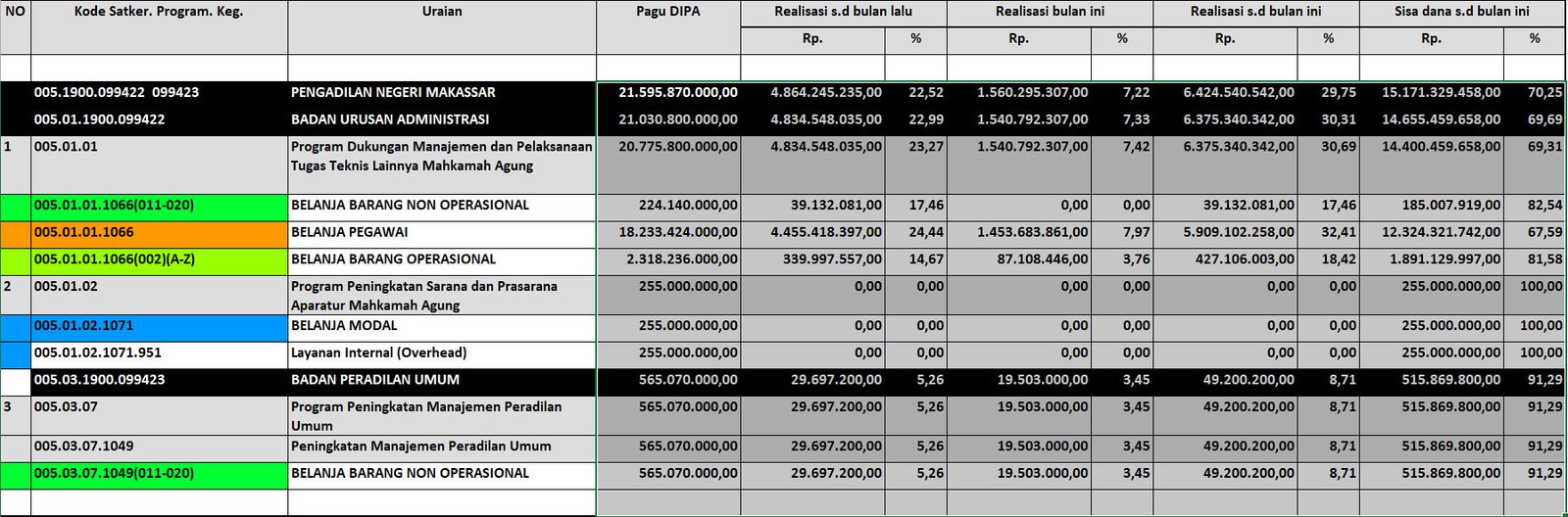Select the "Pagu DIPA" column header

coord(668,12)
